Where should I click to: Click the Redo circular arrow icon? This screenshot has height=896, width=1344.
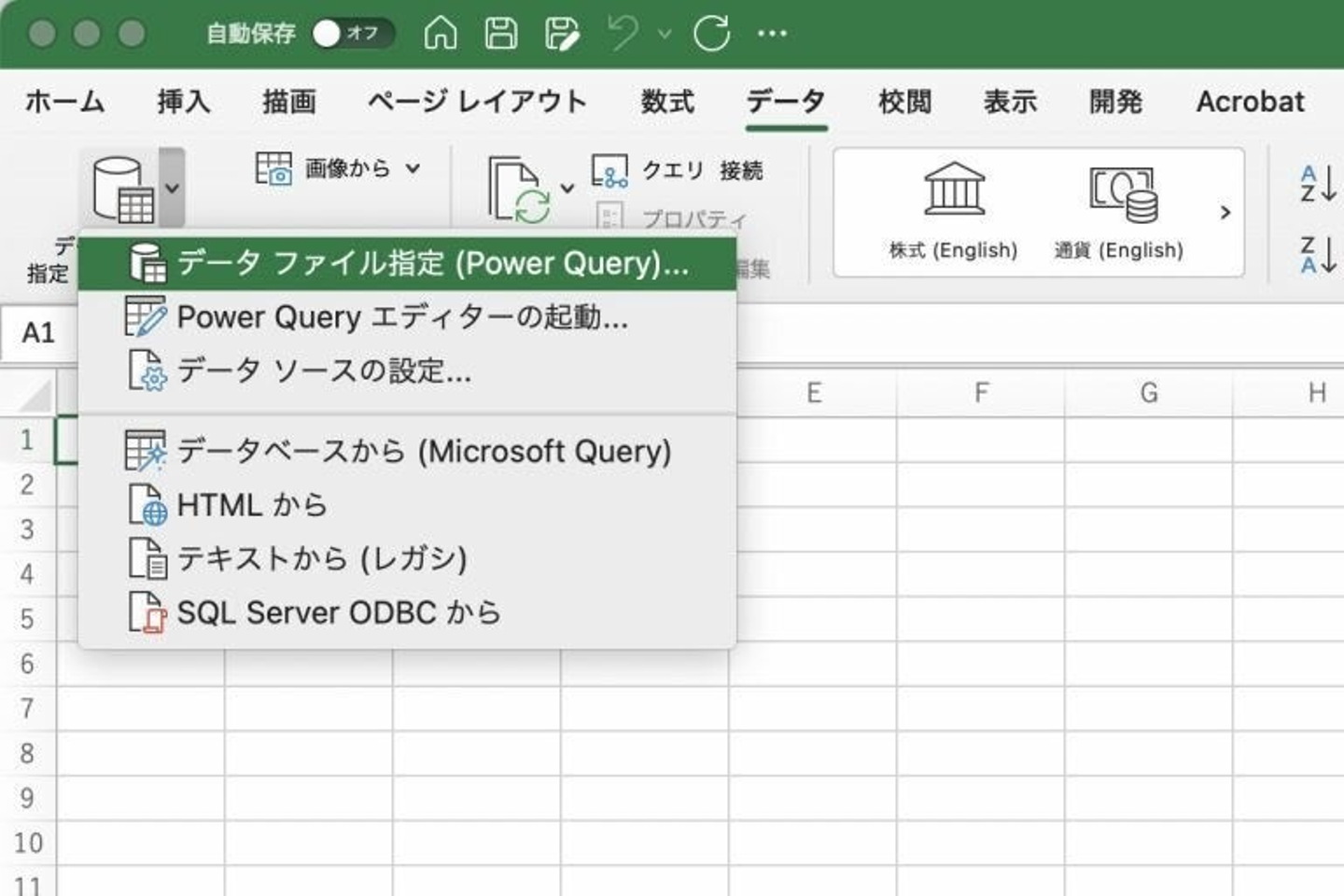pos(711,34)
